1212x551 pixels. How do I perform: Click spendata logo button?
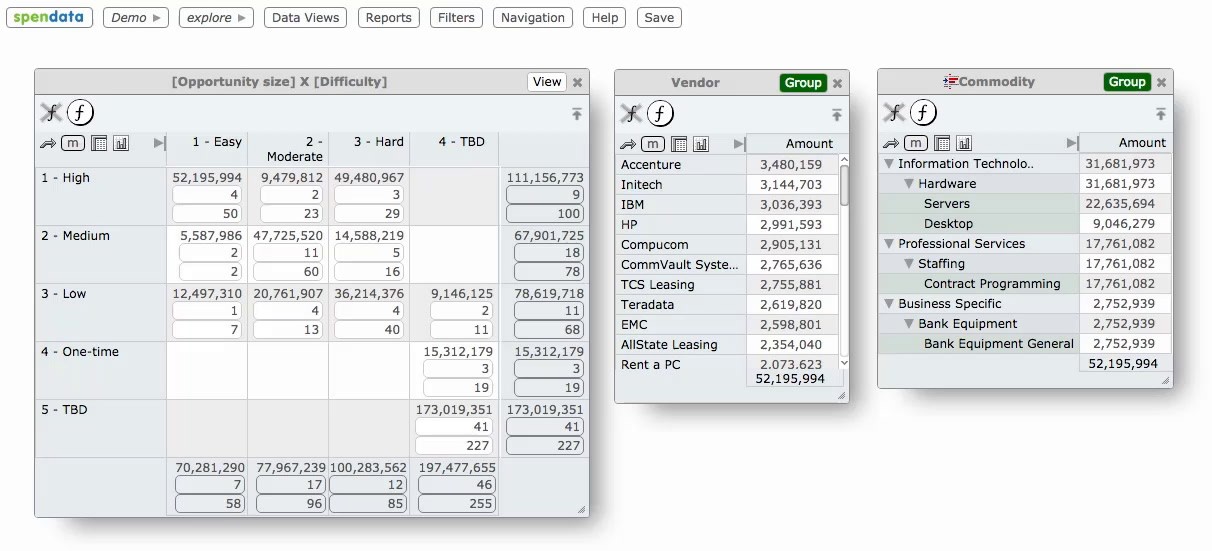tap(49, 17)
